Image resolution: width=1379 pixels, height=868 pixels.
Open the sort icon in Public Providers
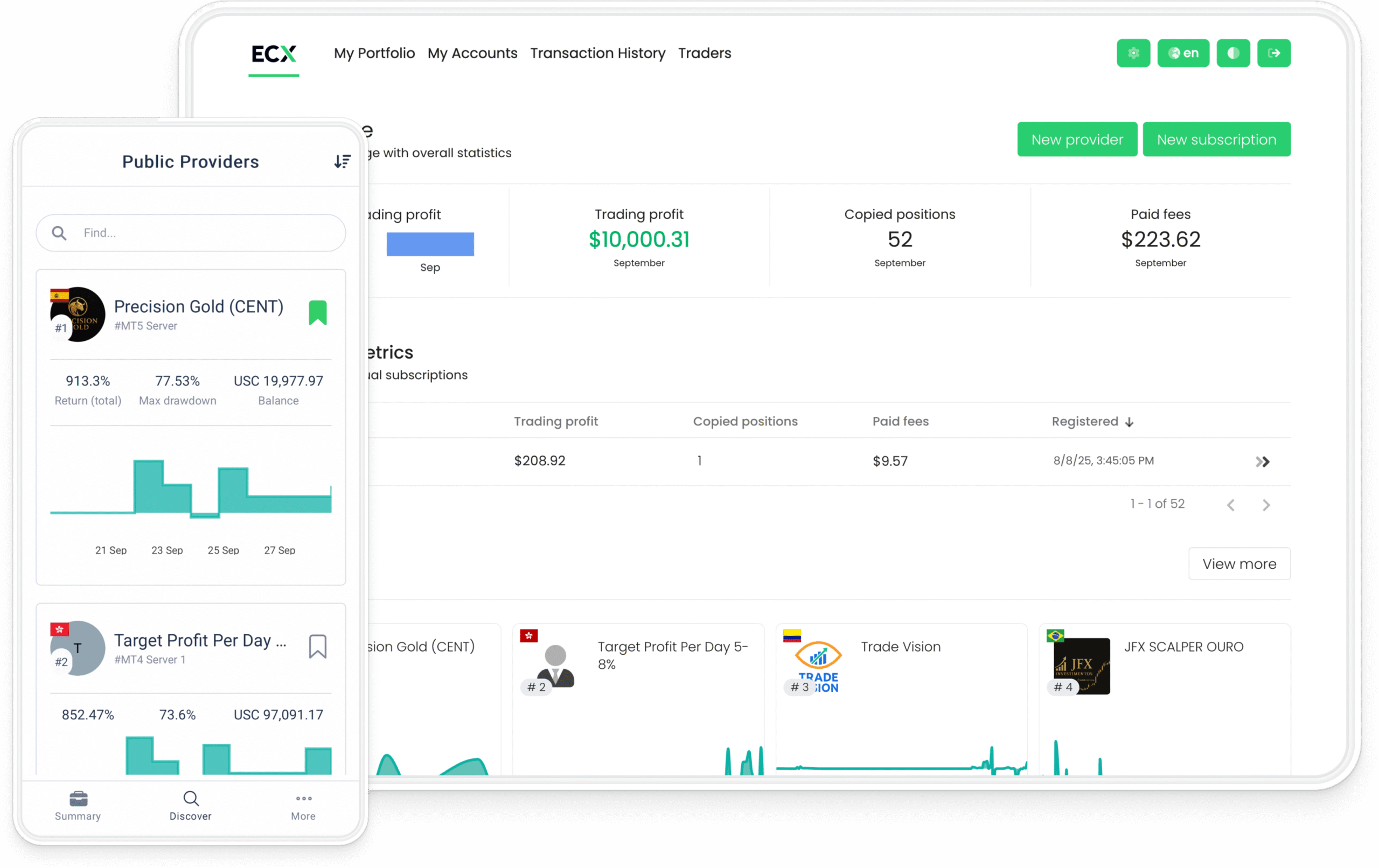[x=343, y=162]
